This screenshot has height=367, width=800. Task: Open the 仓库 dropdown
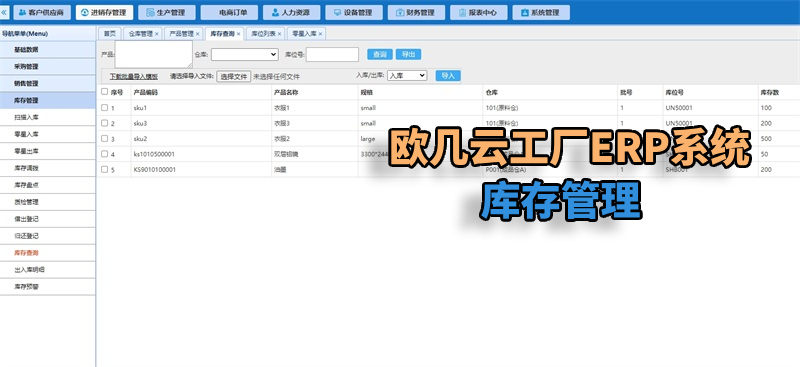click(x=244, y=54)
